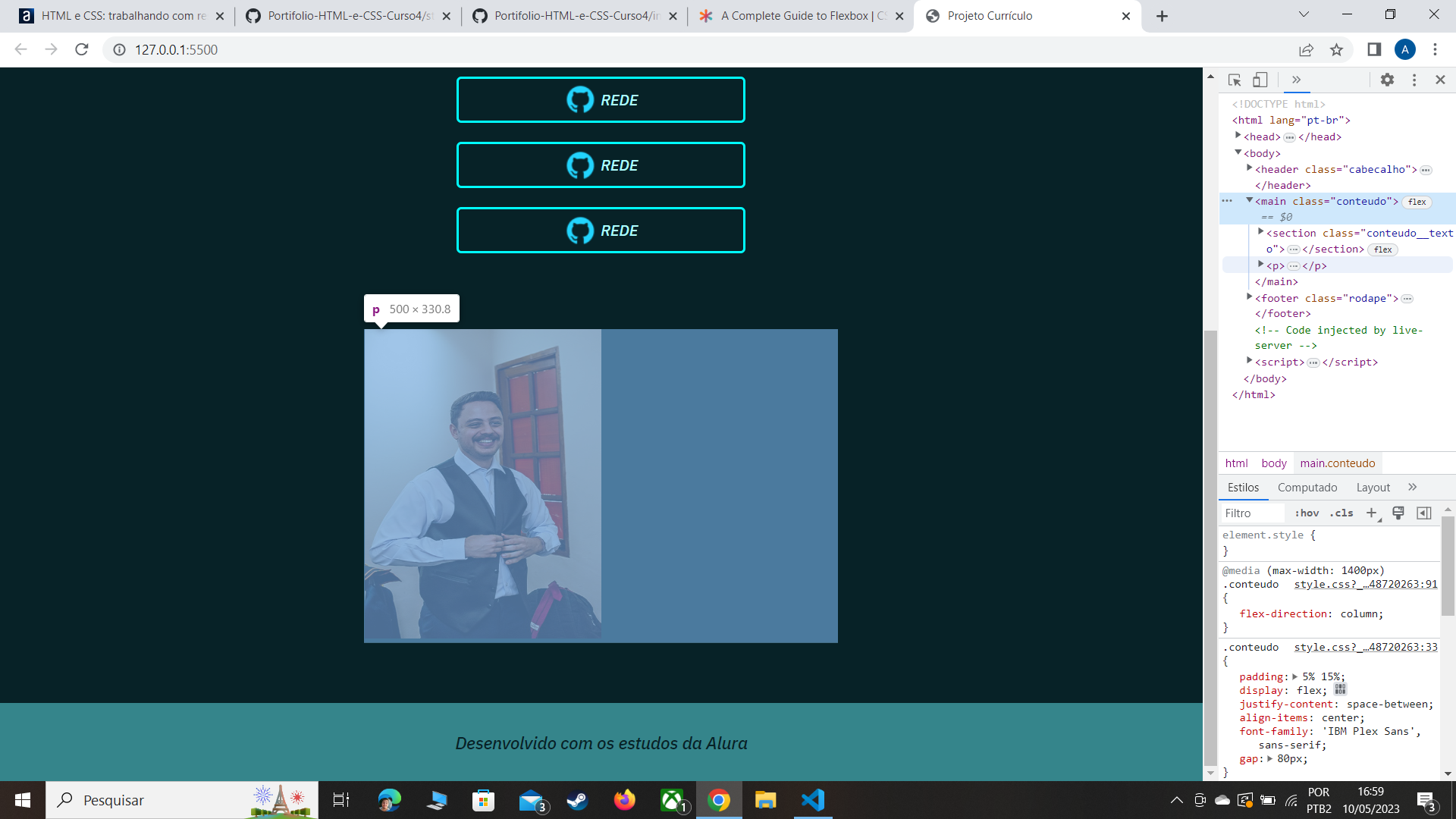This screenshot has width=1456, height=819.
Task: Open Visual Studio Code from taskbar
Action: point(813,800)
